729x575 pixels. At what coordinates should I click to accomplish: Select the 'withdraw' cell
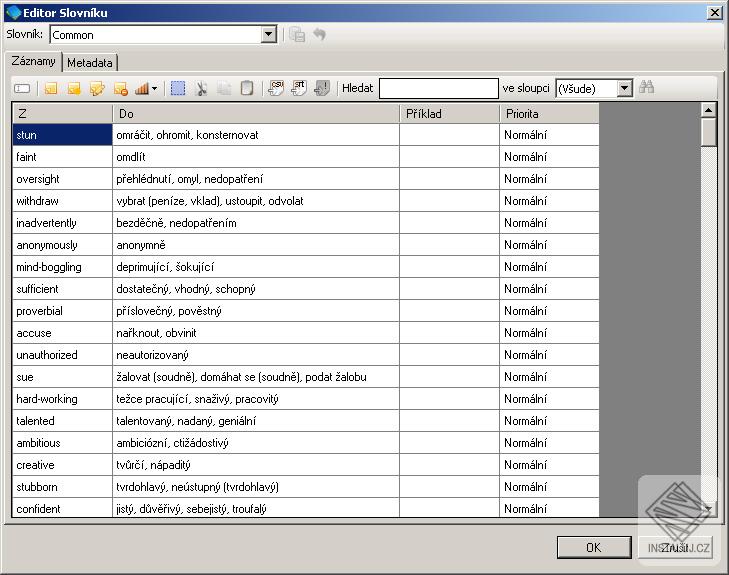tap(62, 201)
